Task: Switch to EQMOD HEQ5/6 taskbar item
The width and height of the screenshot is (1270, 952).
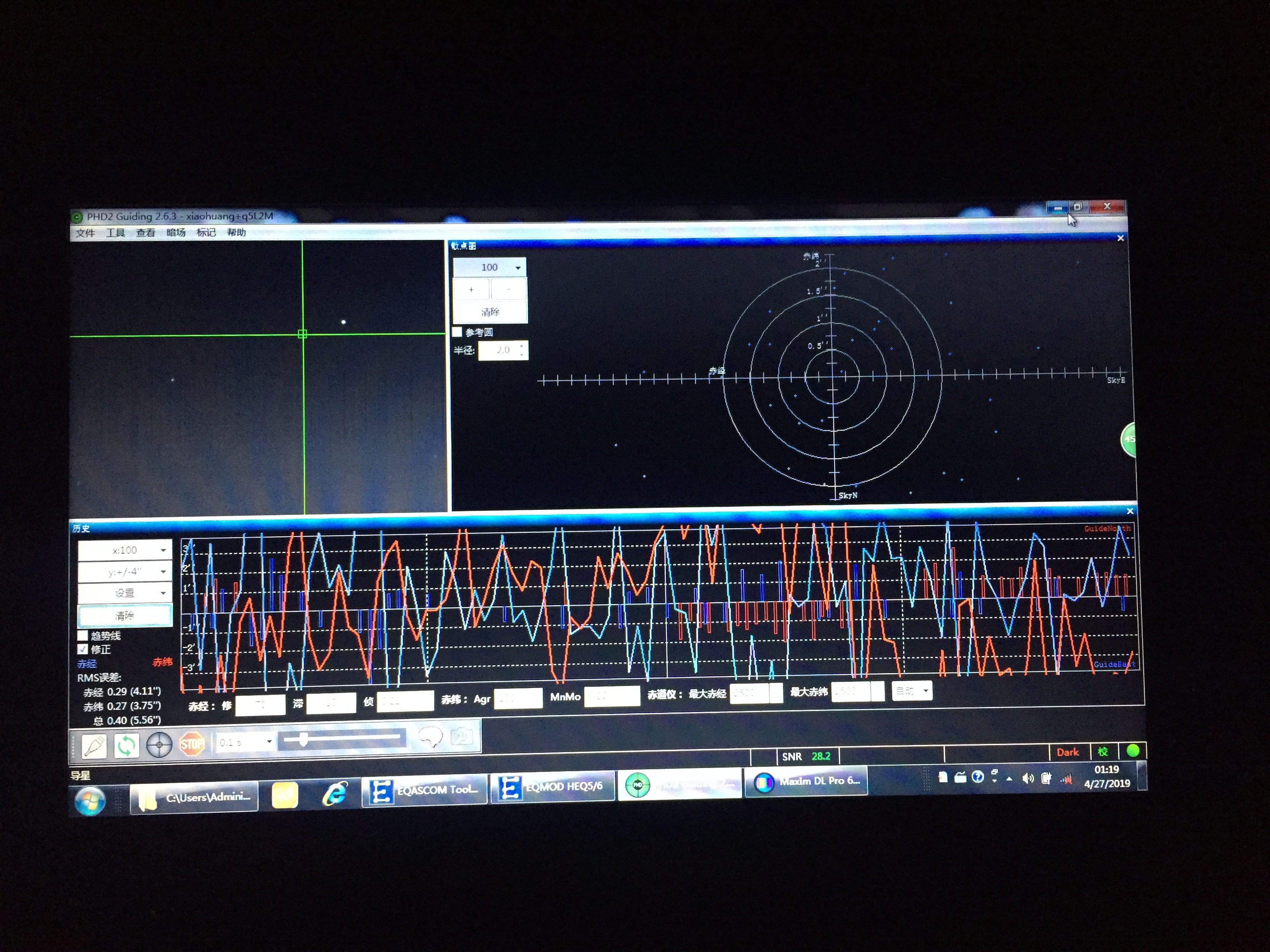Action: 553,787
